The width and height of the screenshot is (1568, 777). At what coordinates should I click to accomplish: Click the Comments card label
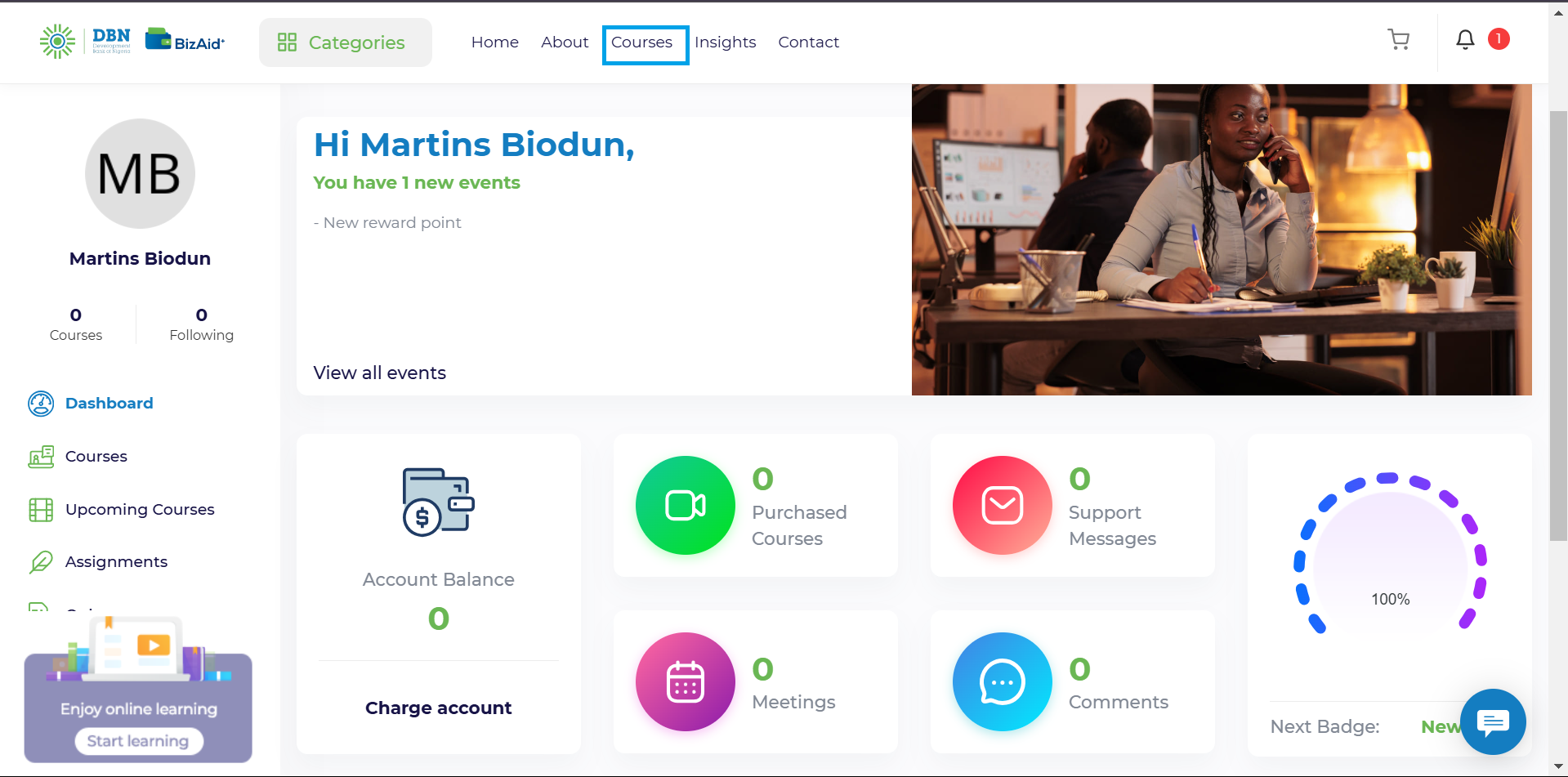[1119, 703]
